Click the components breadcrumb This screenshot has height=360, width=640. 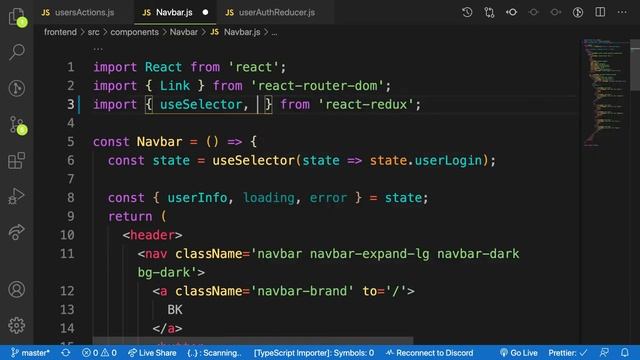click(x=134, y=32)
